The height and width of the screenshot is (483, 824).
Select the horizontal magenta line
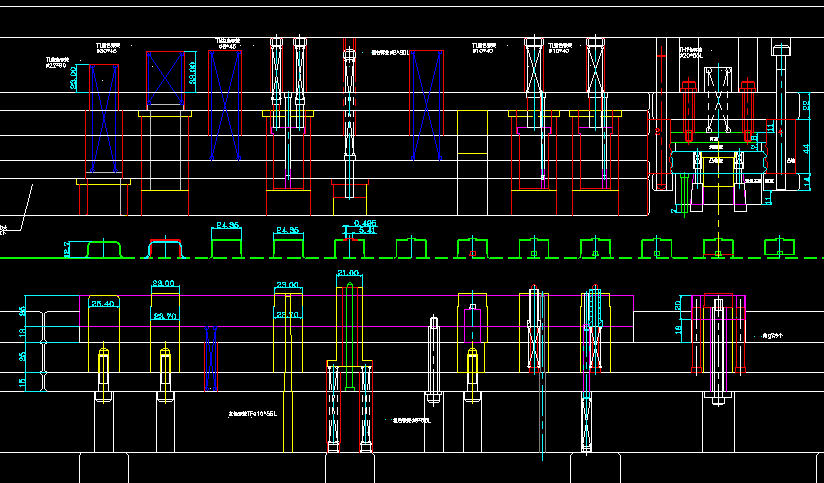click(400, 326)
